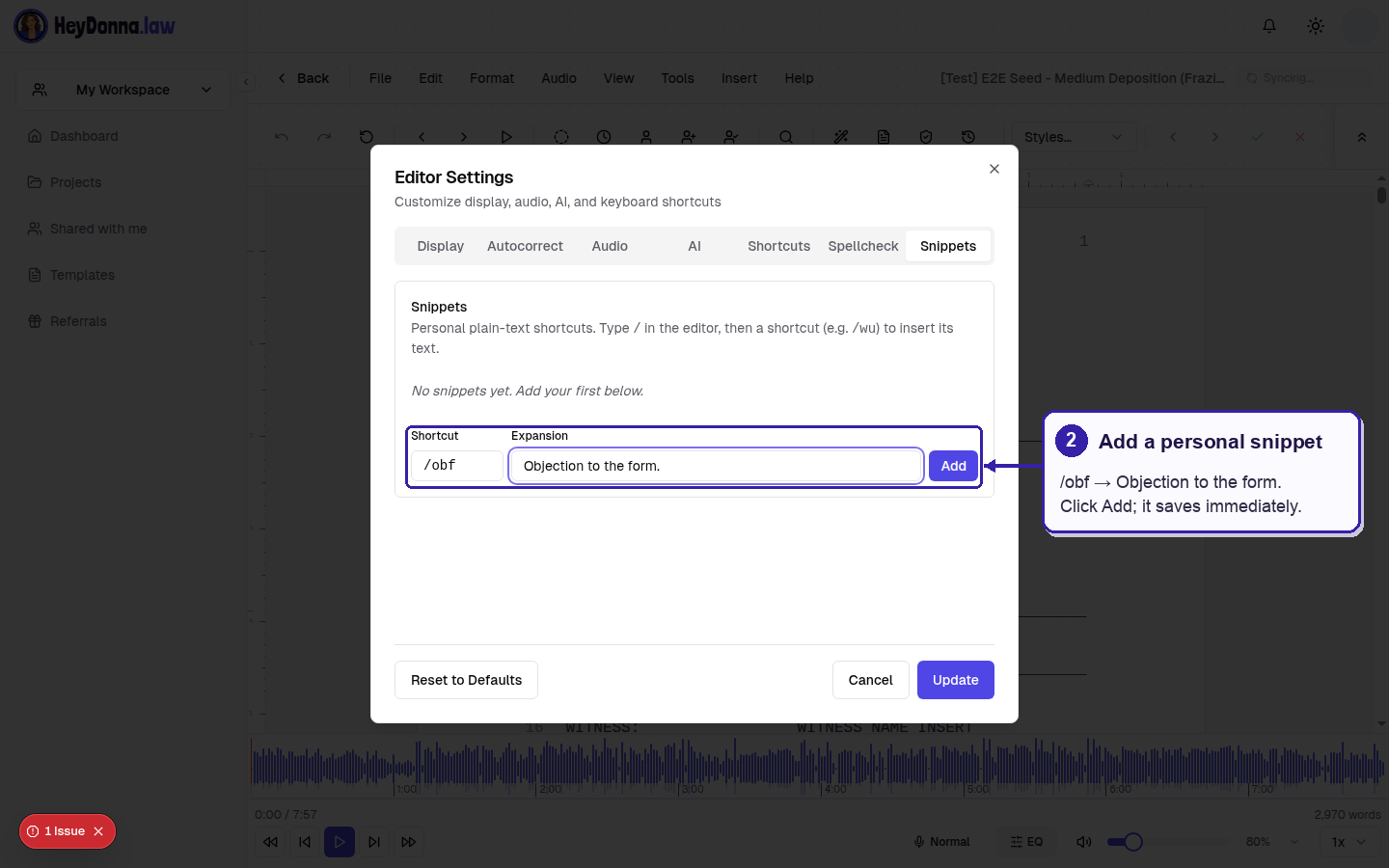Switch to the Display tab
Viewport: 1389px width, 868px height.
coord(440,246)
